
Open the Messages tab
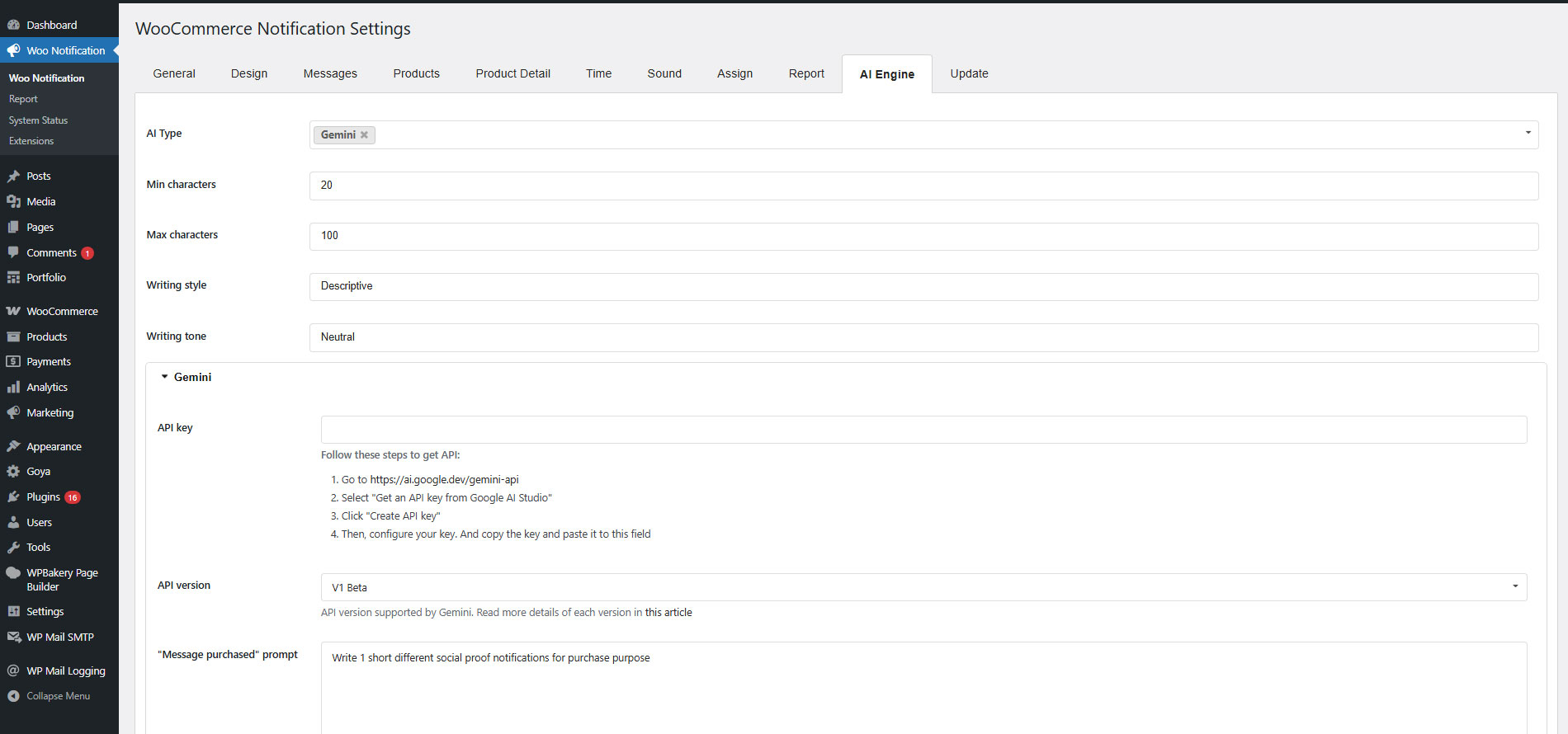tap(330, 73)
